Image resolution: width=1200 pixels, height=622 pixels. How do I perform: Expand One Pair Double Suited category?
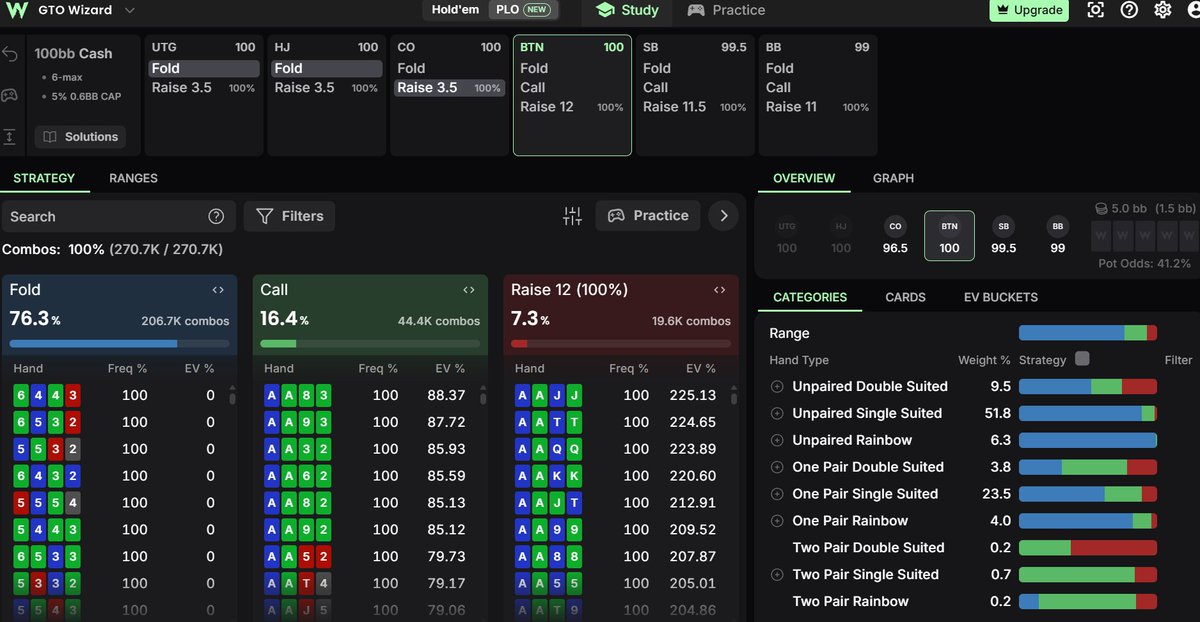pos(777,467)
